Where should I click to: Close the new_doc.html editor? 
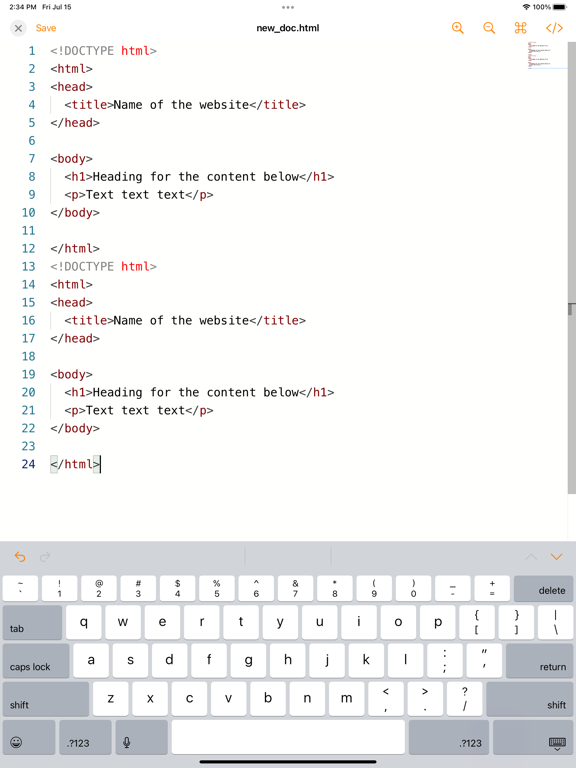click(x=18, y=28)
